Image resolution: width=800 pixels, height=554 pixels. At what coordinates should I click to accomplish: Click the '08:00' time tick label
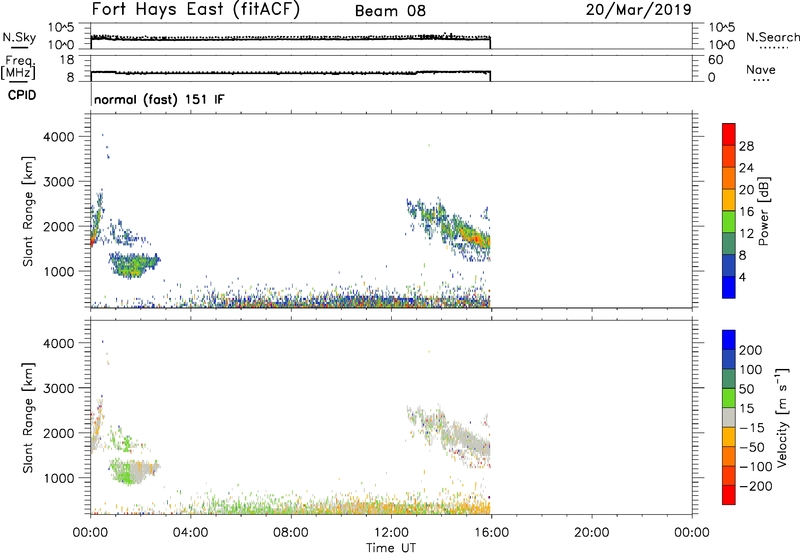point(291,533)
